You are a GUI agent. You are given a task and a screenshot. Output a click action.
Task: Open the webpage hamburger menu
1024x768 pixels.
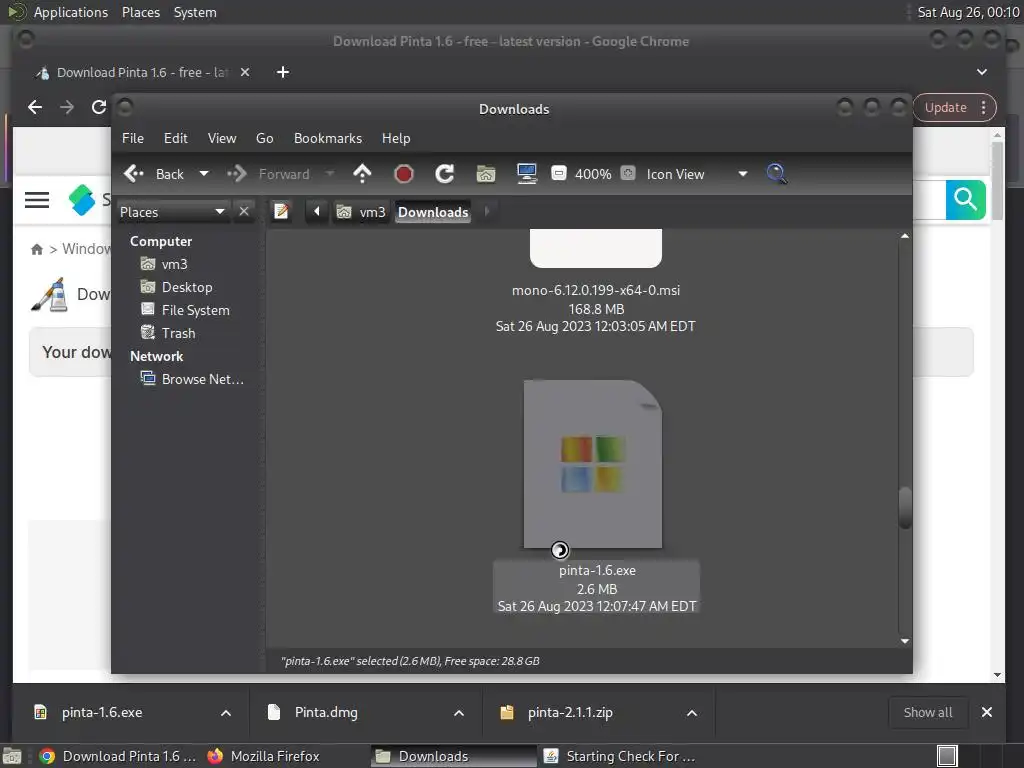(37, 200)
